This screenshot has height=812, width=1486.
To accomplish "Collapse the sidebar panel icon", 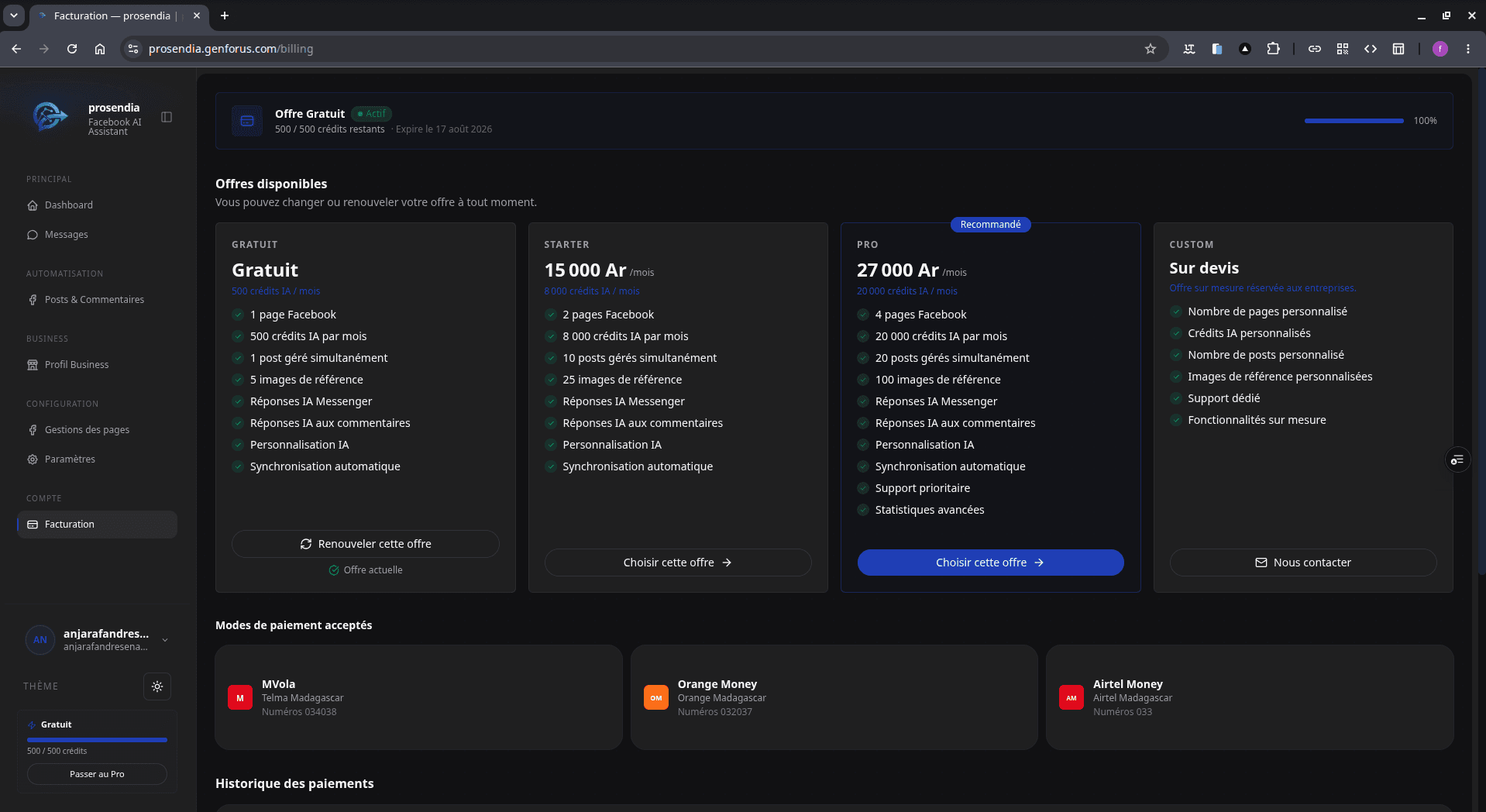I will (x=167, y=117).
